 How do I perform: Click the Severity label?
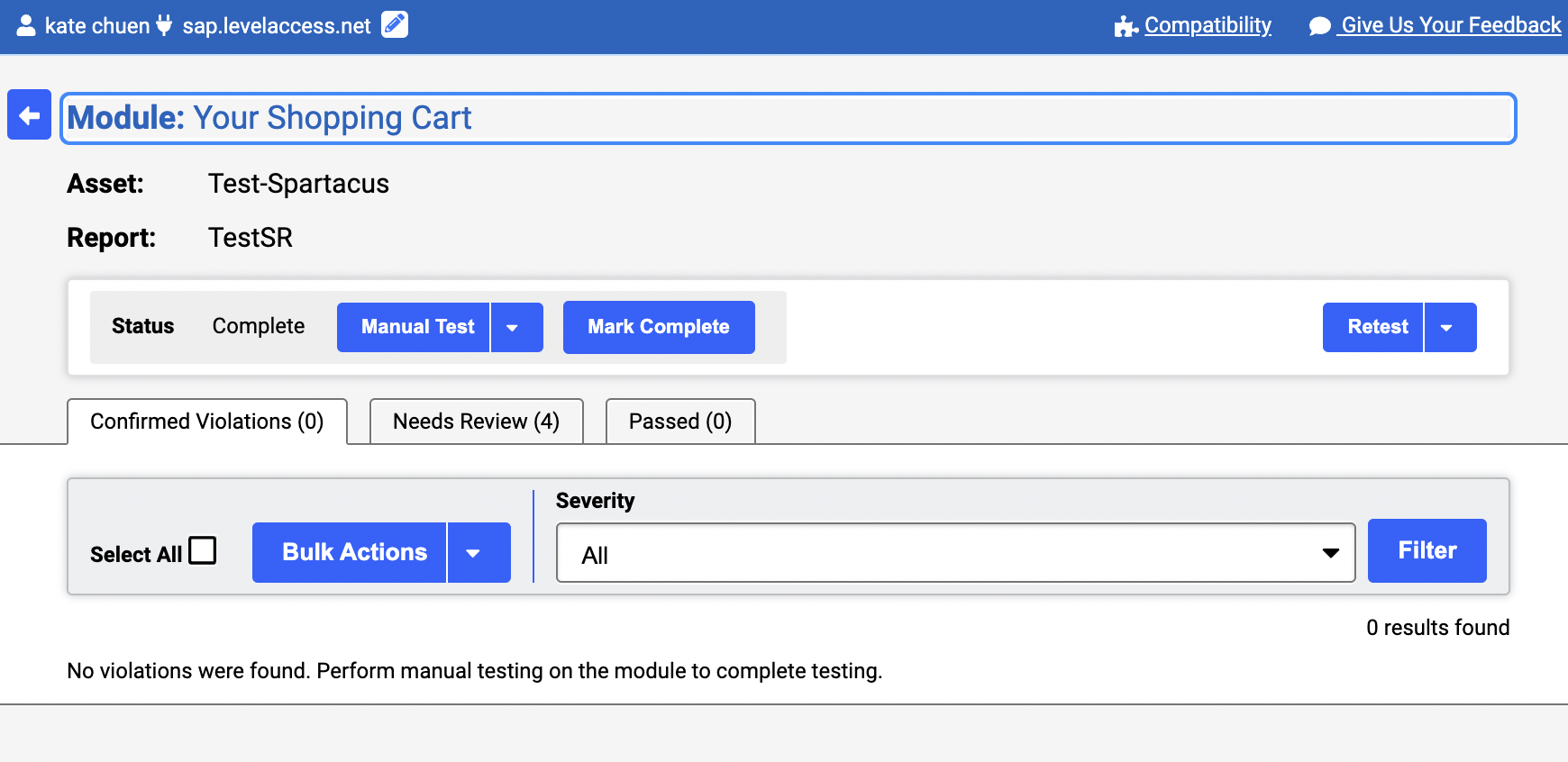pyautogui.click(x=595, y=501)
